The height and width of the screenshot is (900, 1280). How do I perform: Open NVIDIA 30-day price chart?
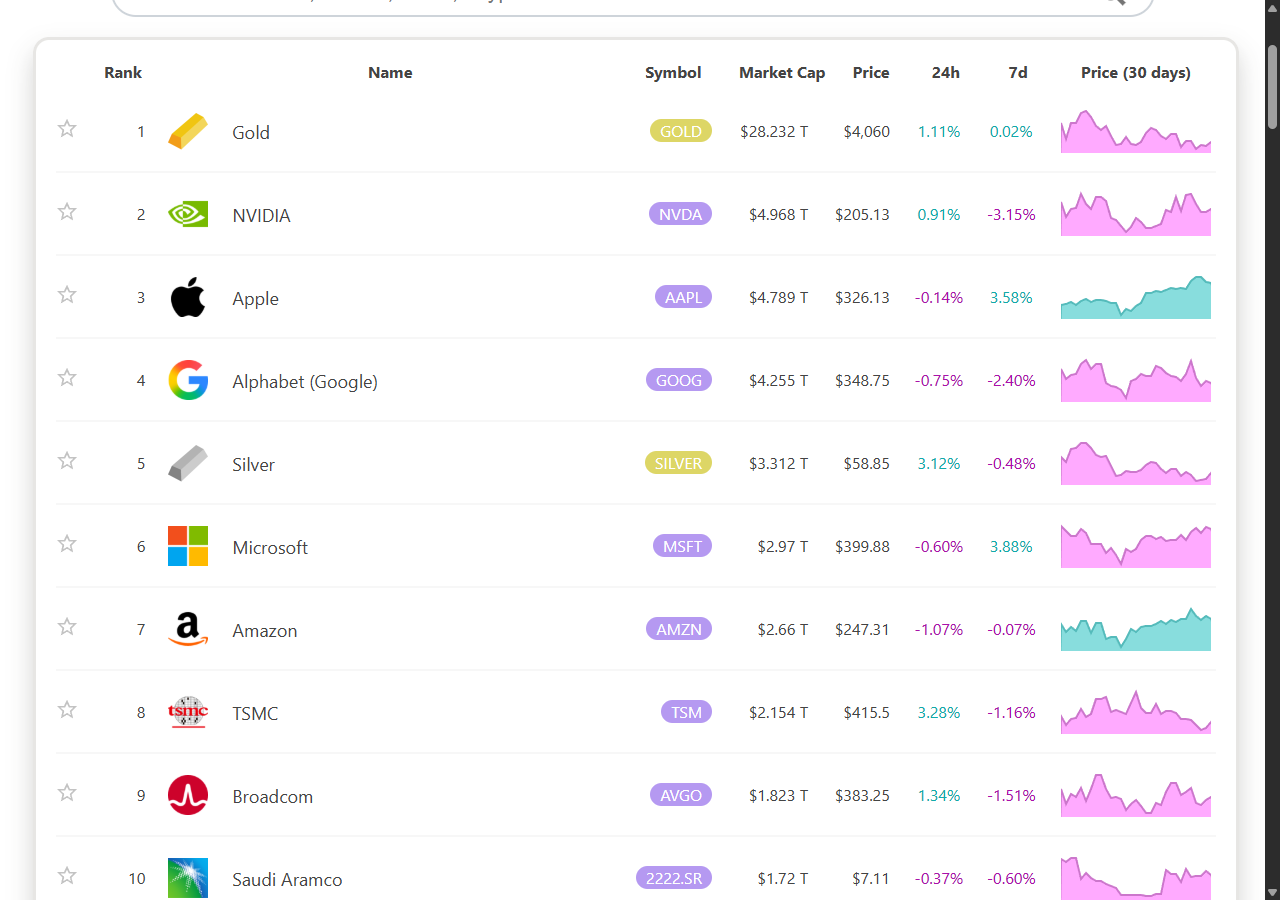[1136, 214]
